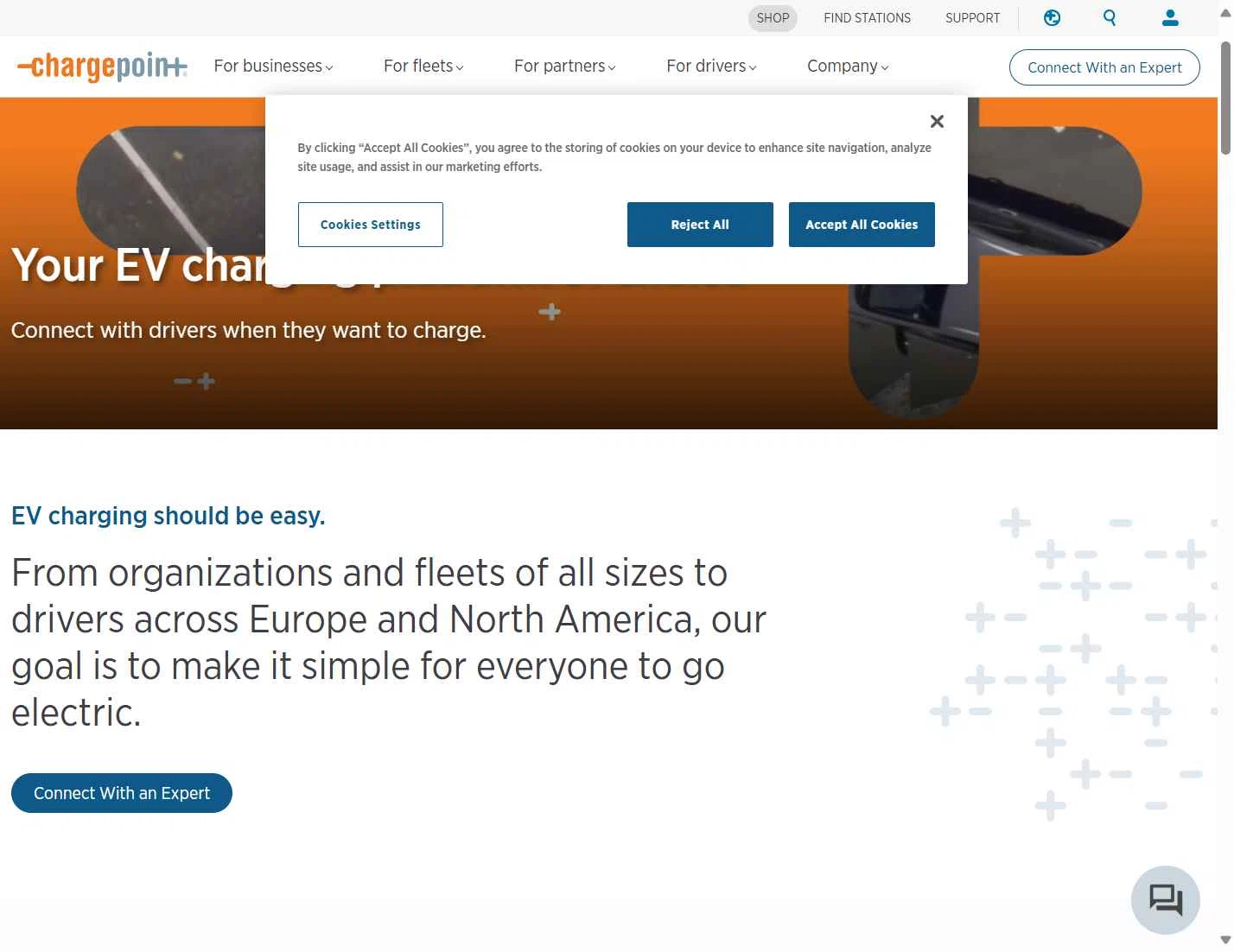
Task: Click the scrollbar up arrow
Action: pos(1225,12)
